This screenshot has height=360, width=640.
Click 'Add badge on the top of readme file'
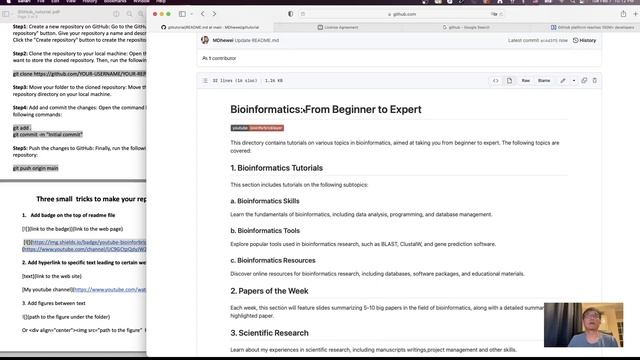[x=73, y=215]
